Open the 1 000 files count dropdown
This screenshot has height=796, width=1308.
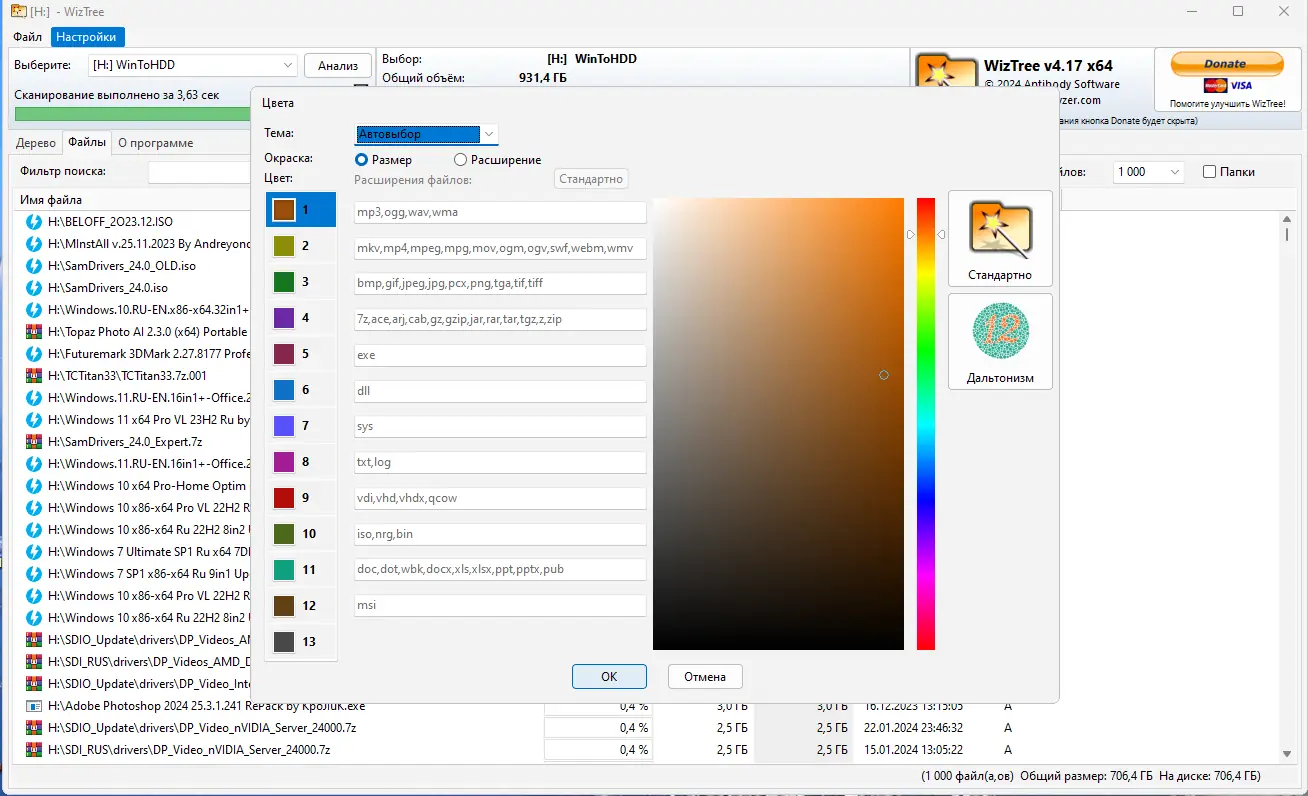(x=1149, y=172)
